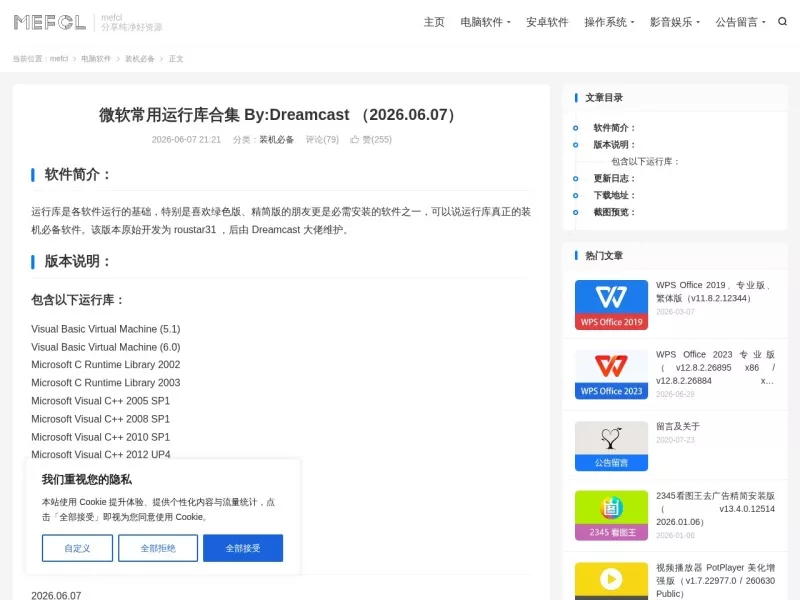Screen dimensions: 800x600
Task: Open the 2345看图王去广告精简安装版 article title
Action: point(715,509)
